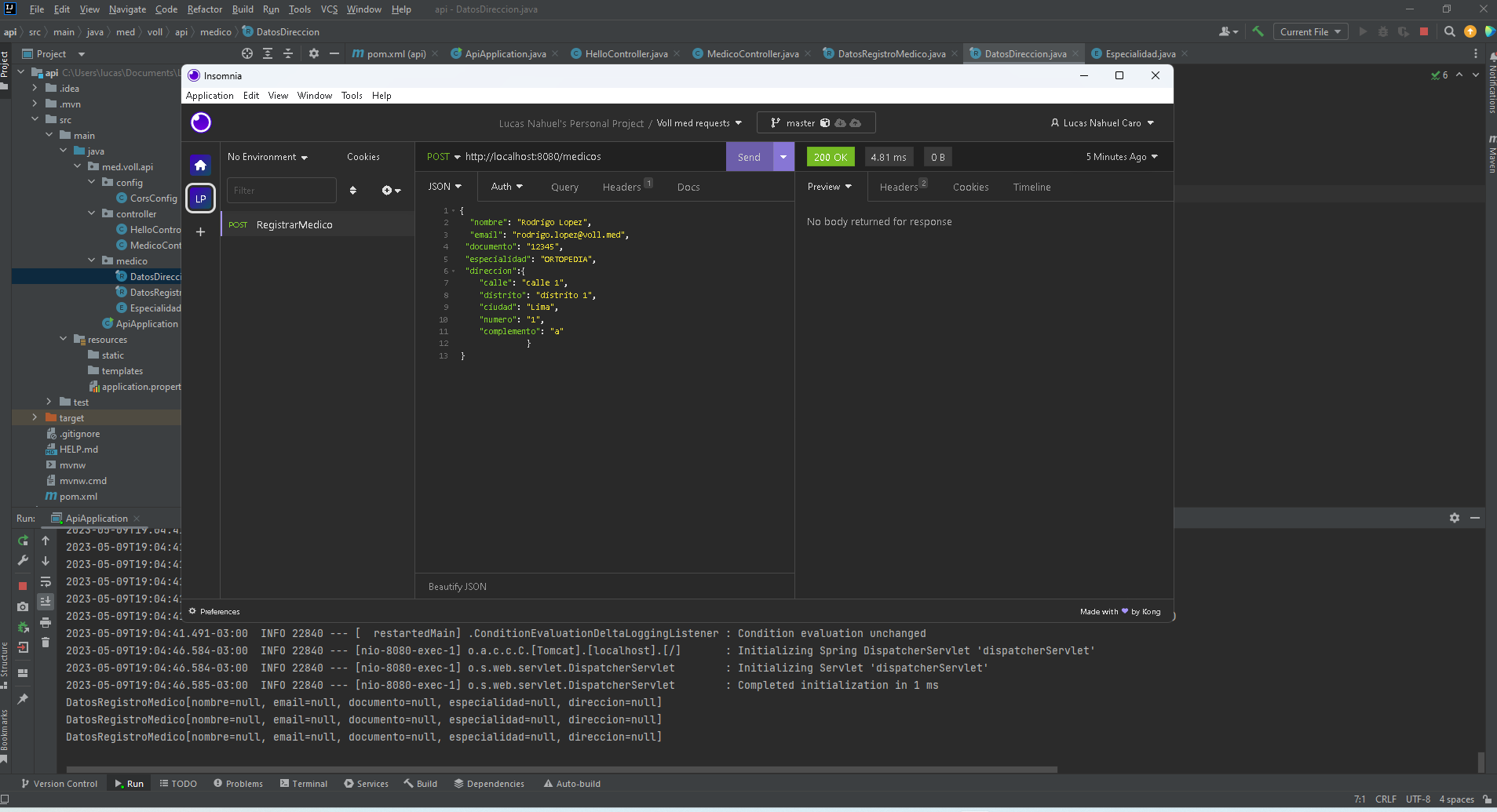The image size is (1497, 812).
Task: Expand all icon in Project panel
Action: click(268, 53)
